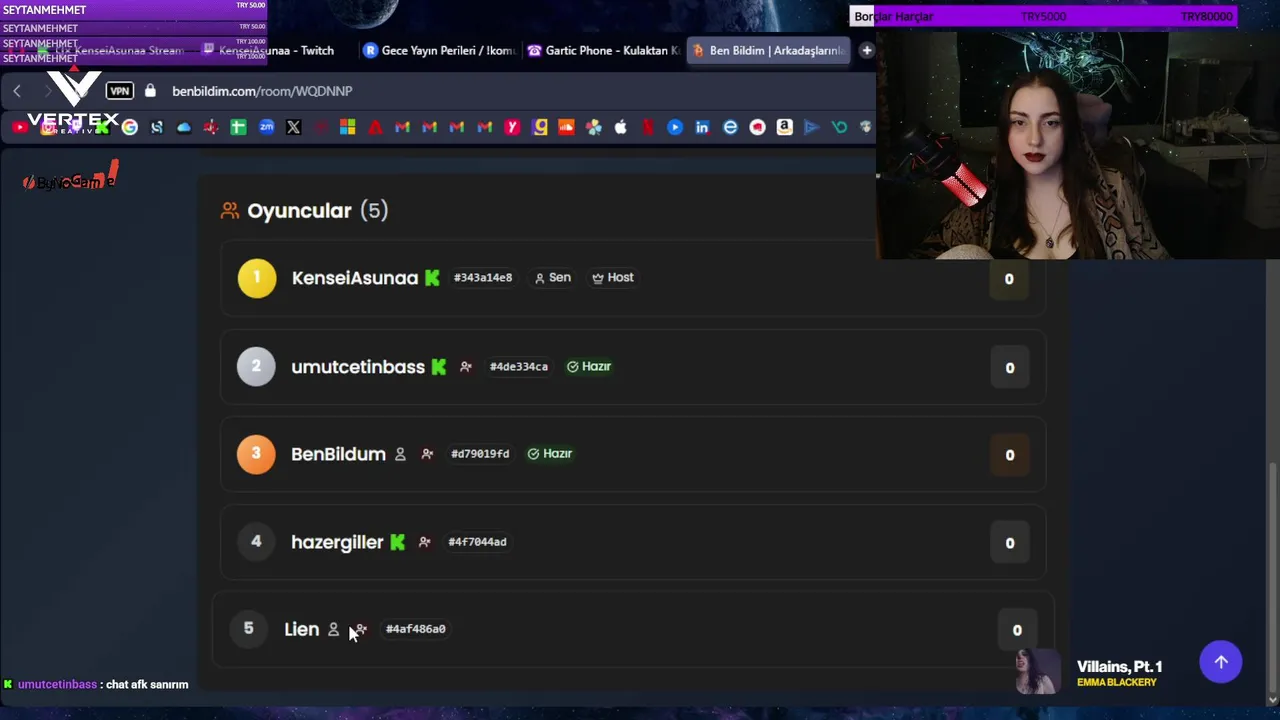Click the orange rank 3 circle
This screenshot has height=720, width=1280.
point(256,454)
